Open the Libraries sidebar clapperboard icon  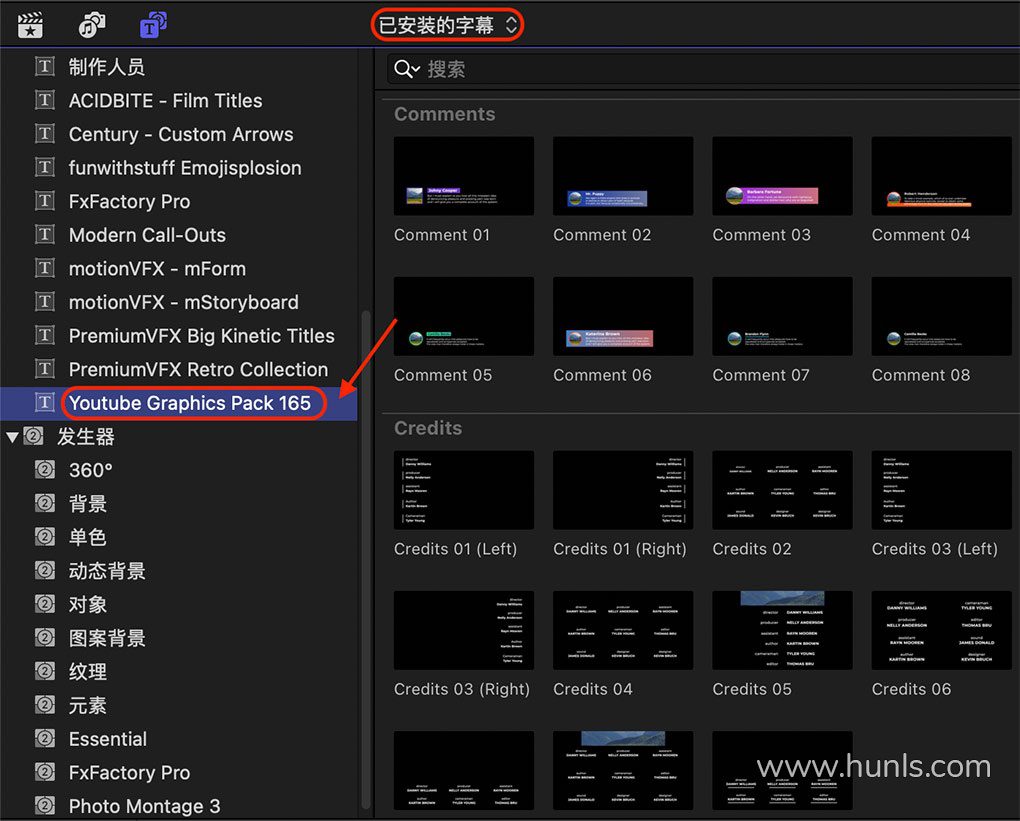30,25
